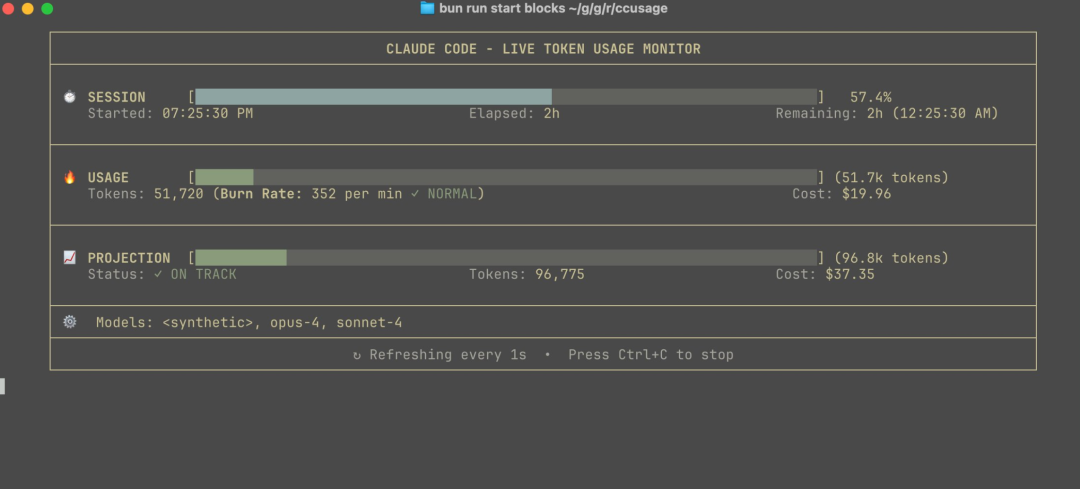The width and height of the screenshot is (1080, 489).
Task: Click the opus-4 model name
Action: click(295, 322)
